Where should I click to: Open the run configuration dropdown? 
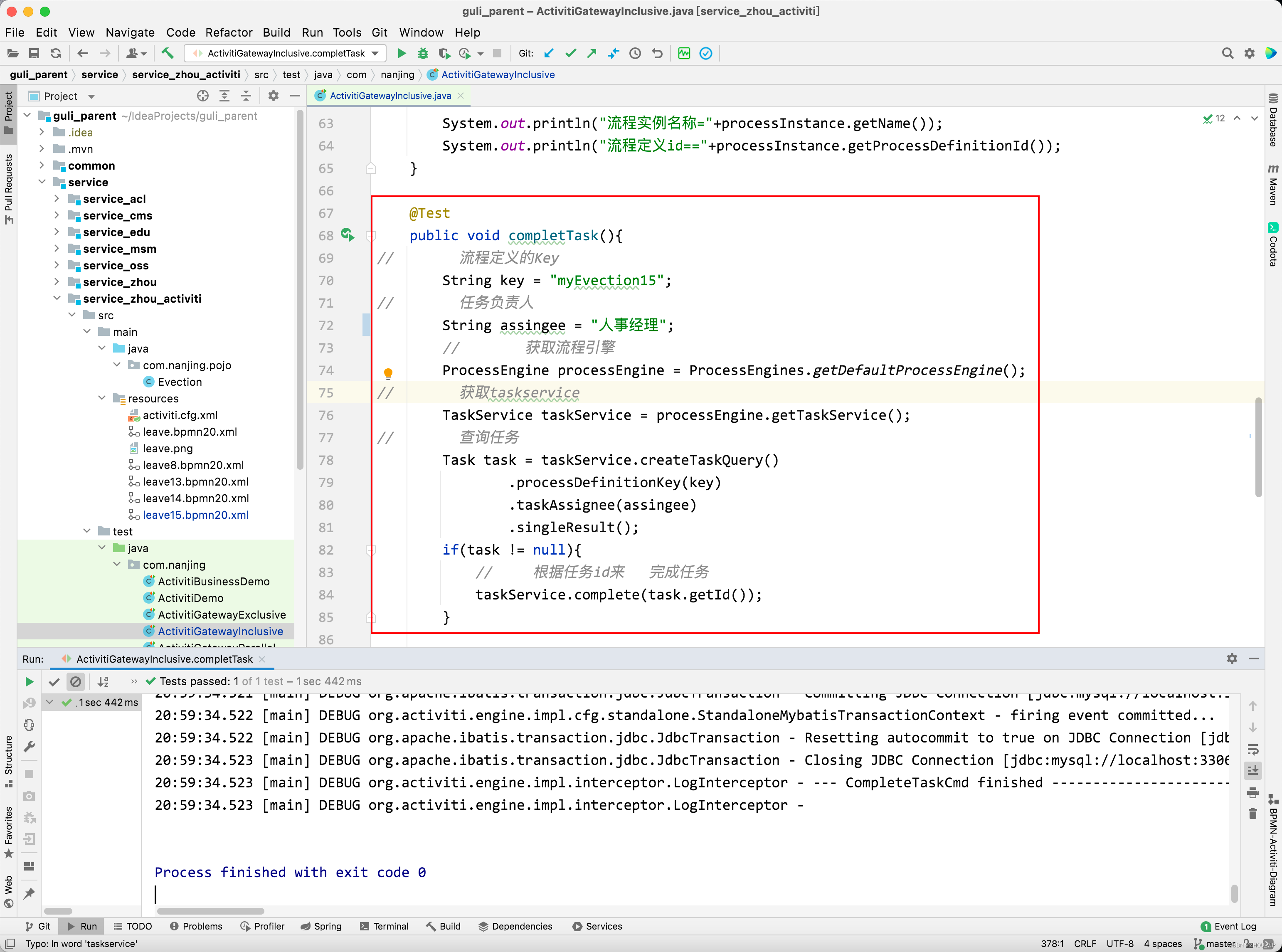coord(375,54)
